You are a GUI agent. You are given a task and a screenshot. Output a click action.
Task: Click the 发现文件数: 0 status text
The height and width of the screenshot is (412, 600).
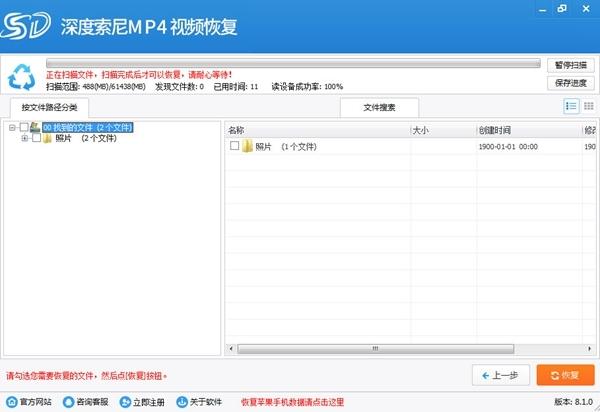179,87
